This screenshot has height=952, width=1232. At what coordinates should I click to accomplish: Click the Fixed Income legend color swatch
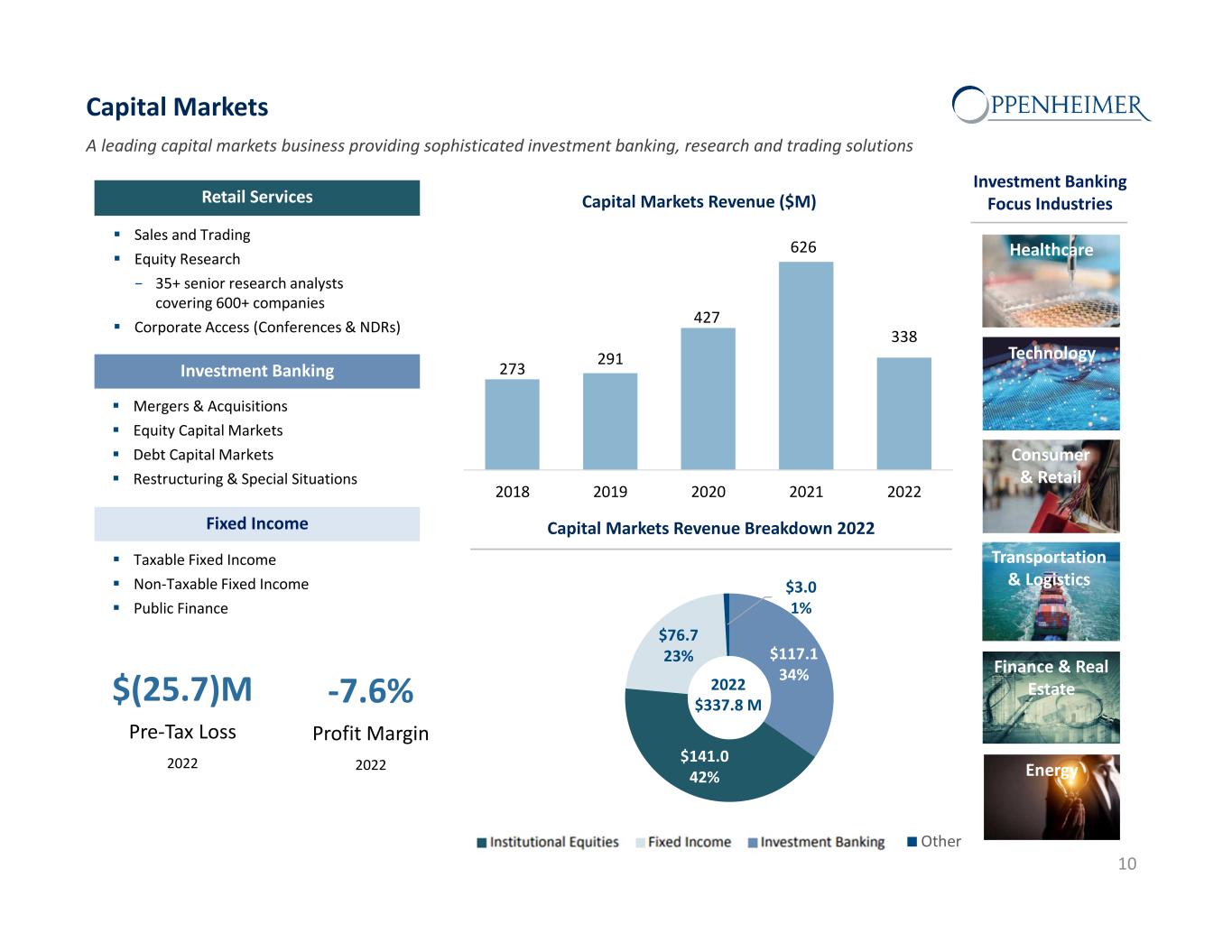(641, 843)
